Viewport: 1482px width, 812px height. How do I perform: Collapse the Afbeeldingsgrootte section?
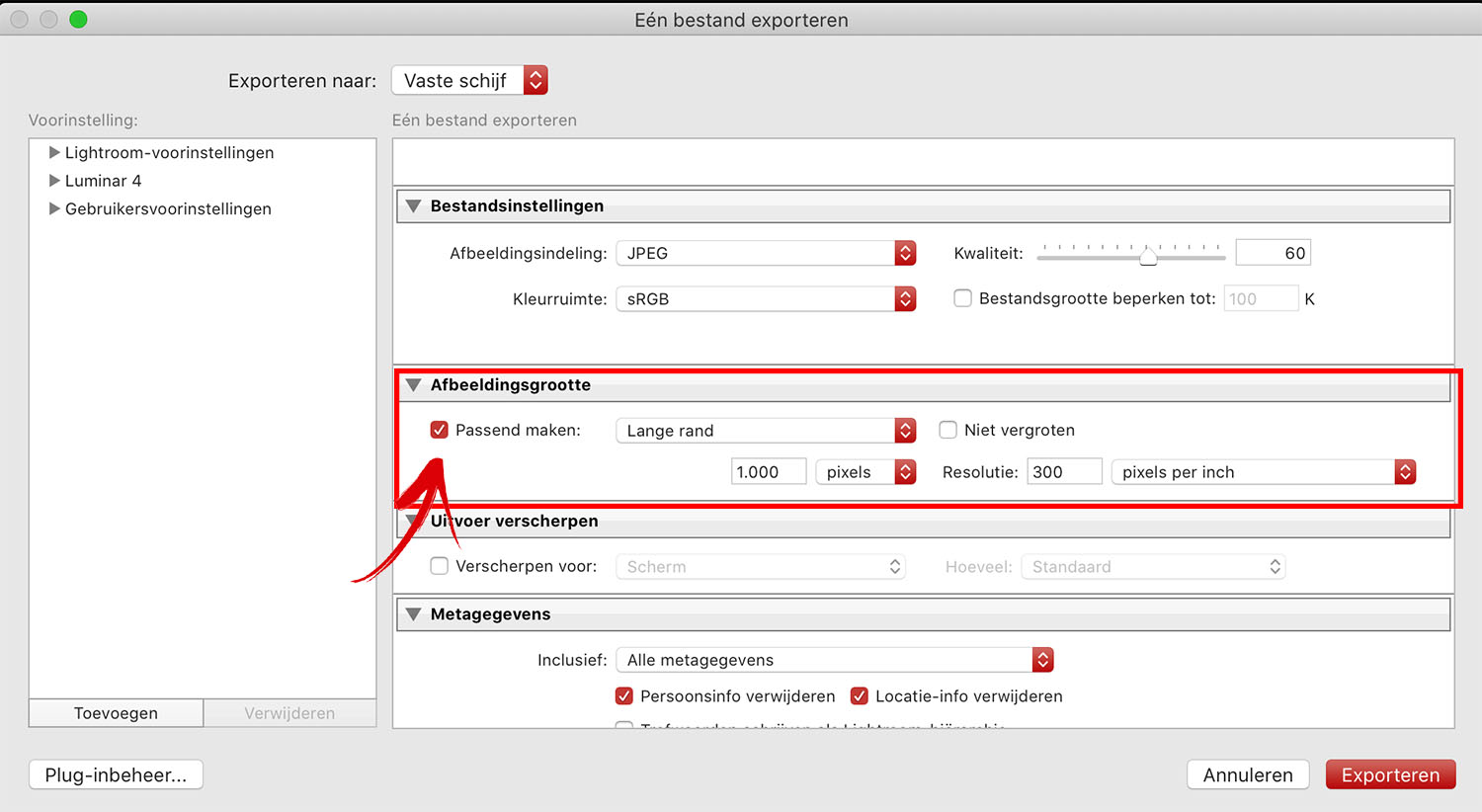click(413, 385)
